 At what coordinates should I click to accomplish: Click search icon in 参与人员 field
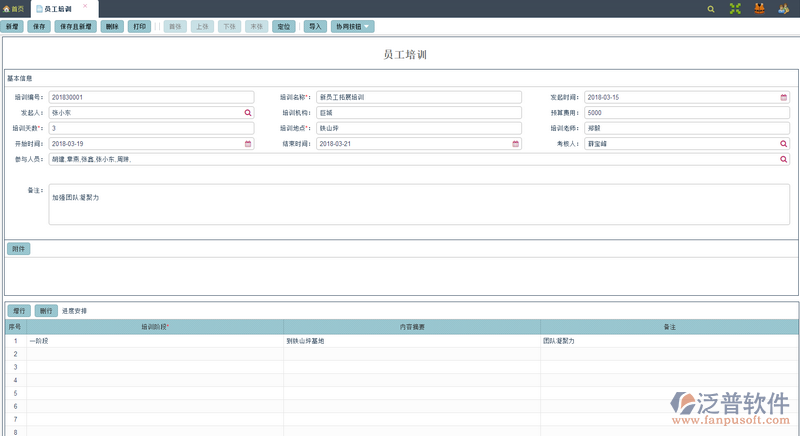(x=784, y=159)
